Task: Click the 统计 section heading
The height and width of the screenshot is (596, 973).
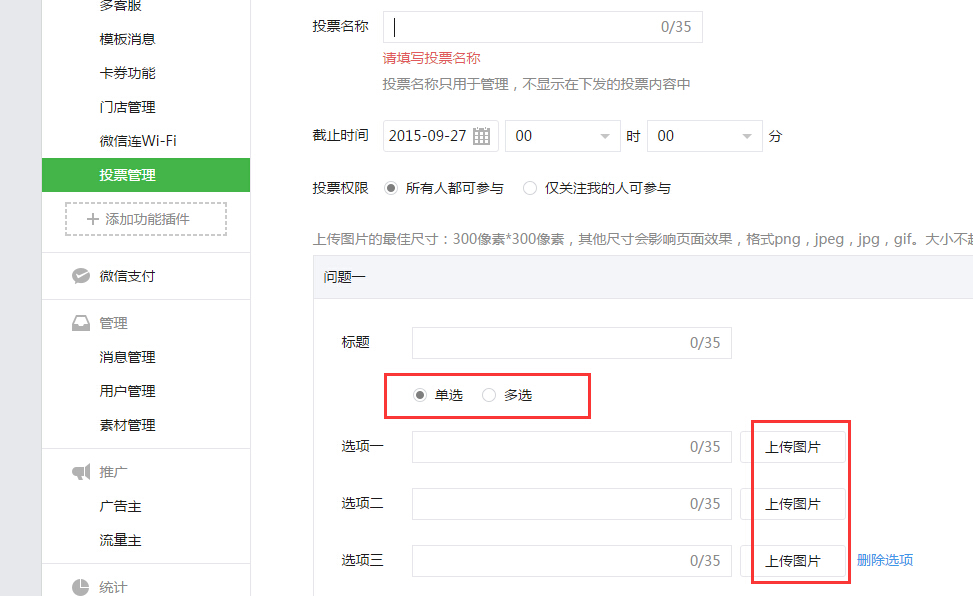Action: [x=113, y=587]
